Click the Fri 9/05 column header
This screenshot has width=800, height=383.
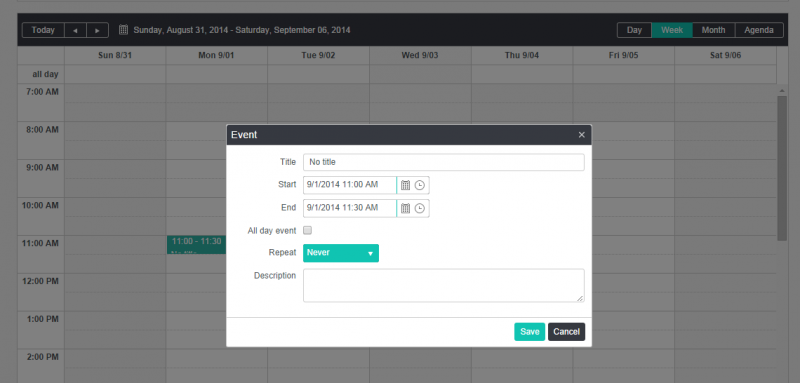click(x=623, y=56)
